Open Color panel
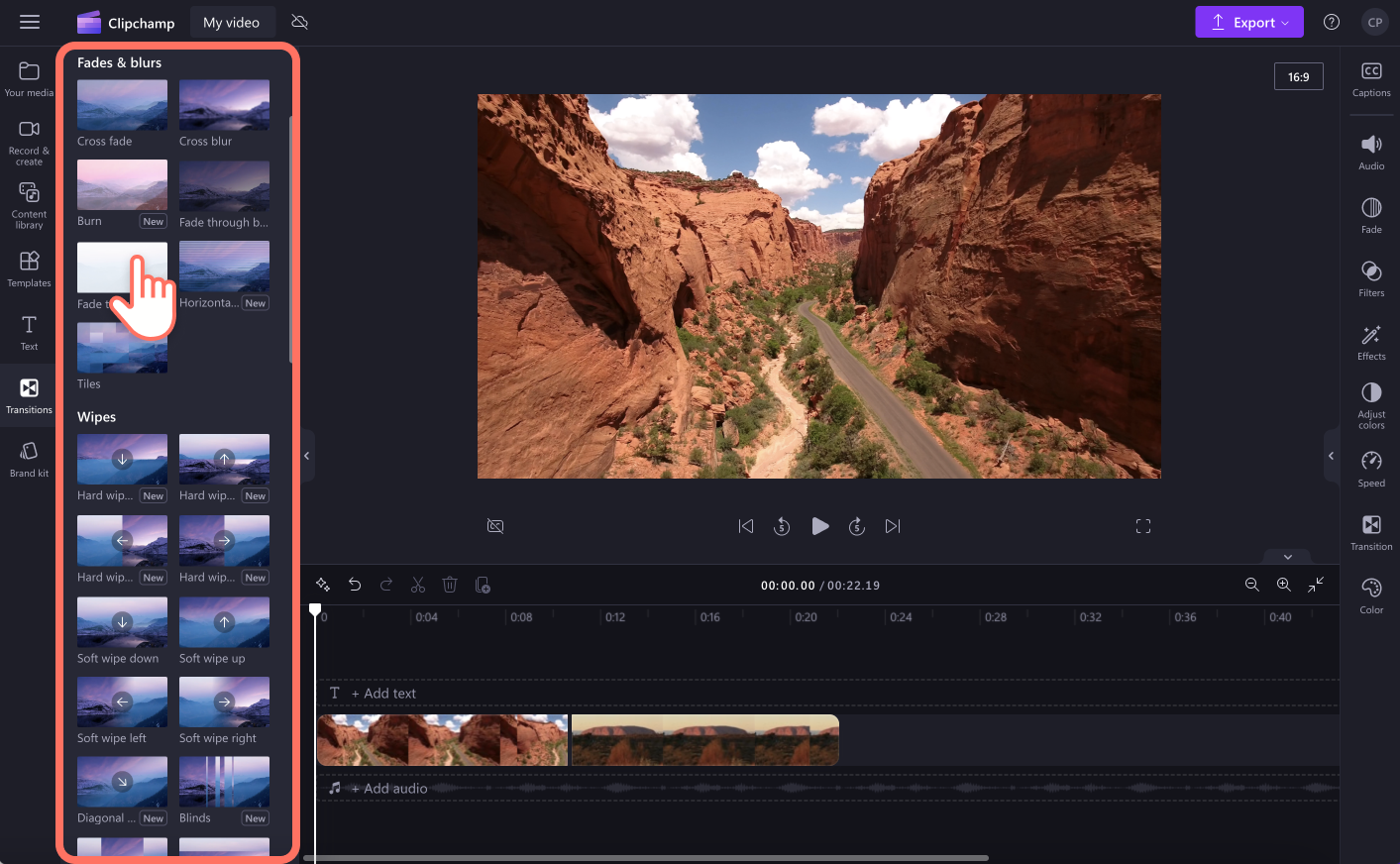Image resolution: width=1400 pixels, height=864 pixels. (x=1371, y=596)
